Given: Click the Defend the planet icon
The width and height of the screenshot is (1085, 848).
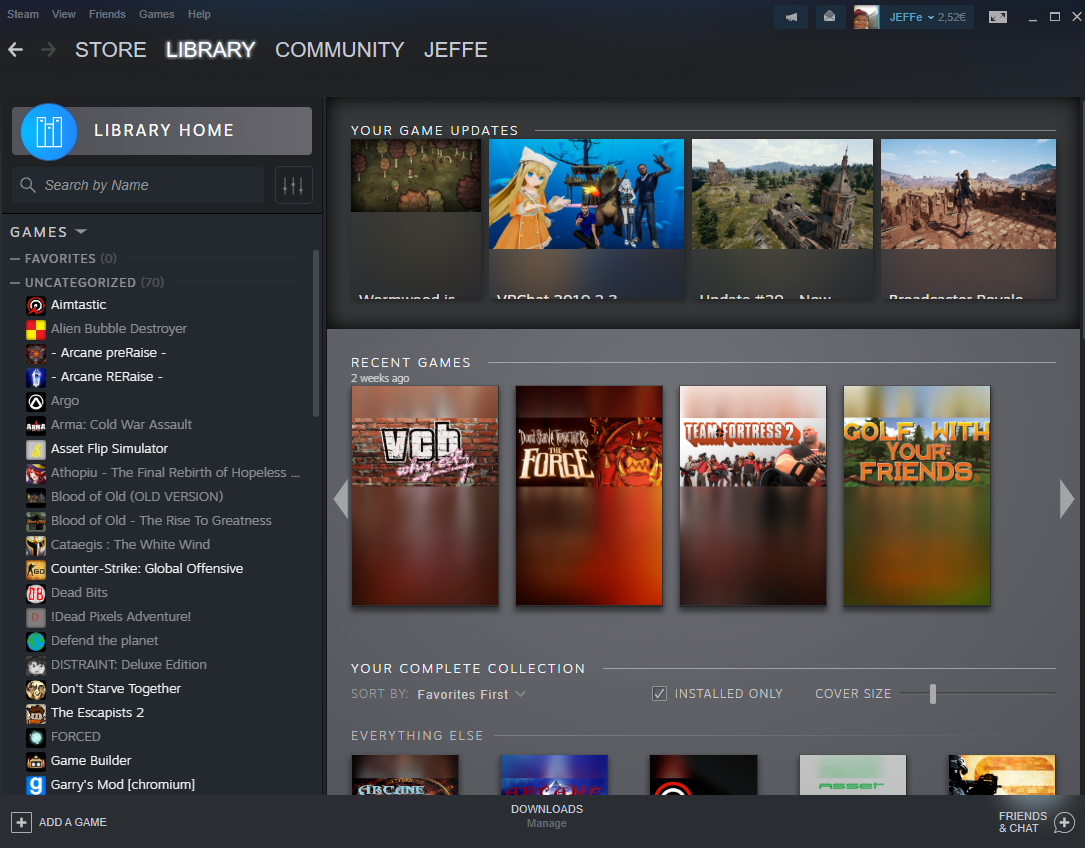Looking at the screenshot, I should (36, 641).
